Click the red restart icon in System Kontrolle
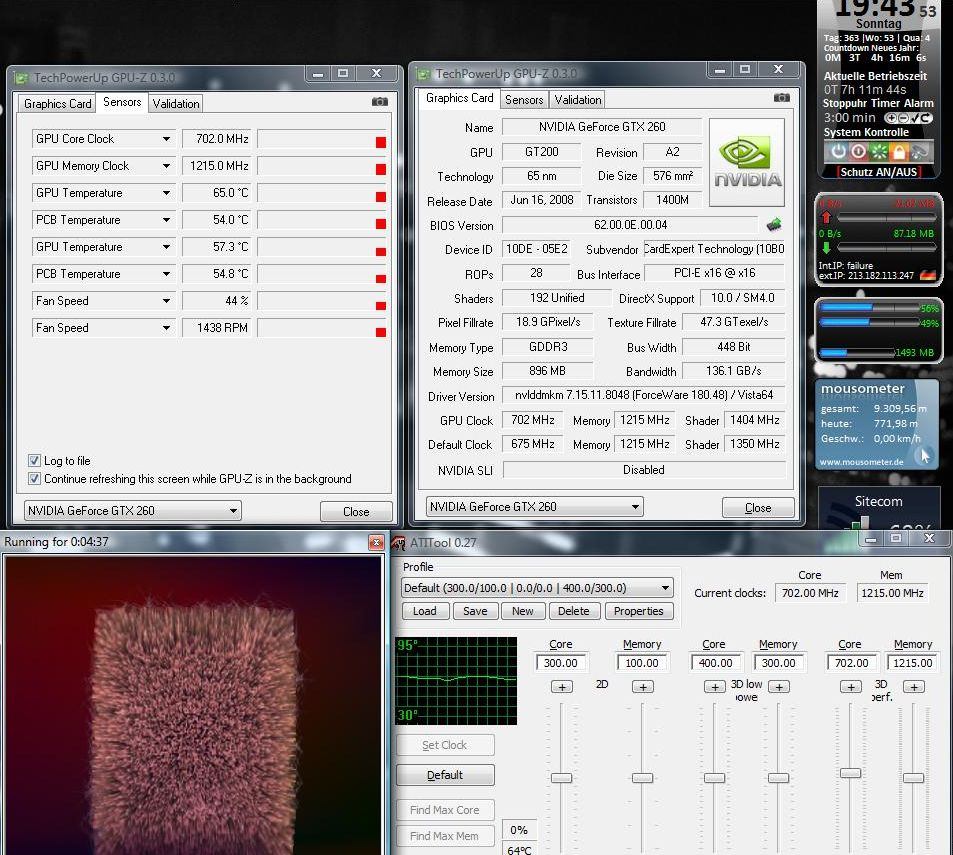Image resolution: width=953 pixels, height=855 pixels. click(858, 151)
